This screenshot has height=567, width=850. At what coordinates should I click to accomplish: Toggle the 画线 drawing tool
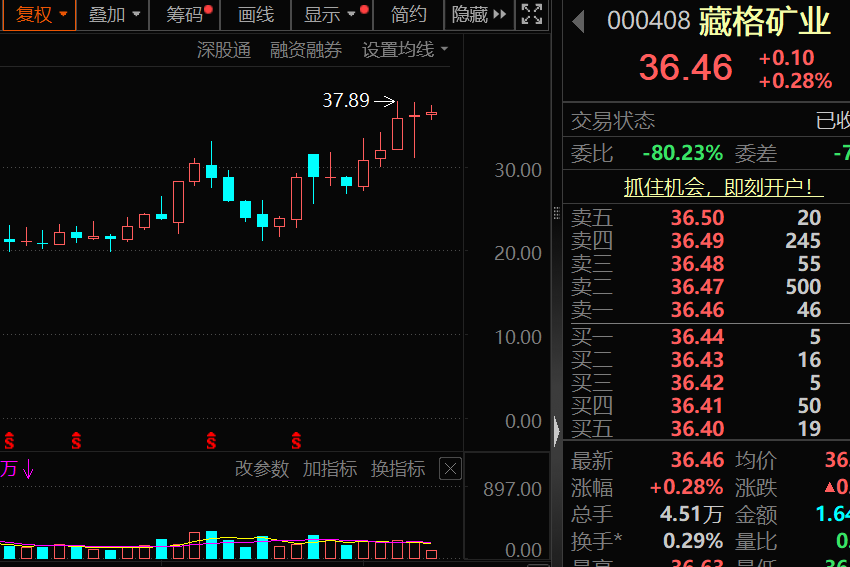click(256, 14)
